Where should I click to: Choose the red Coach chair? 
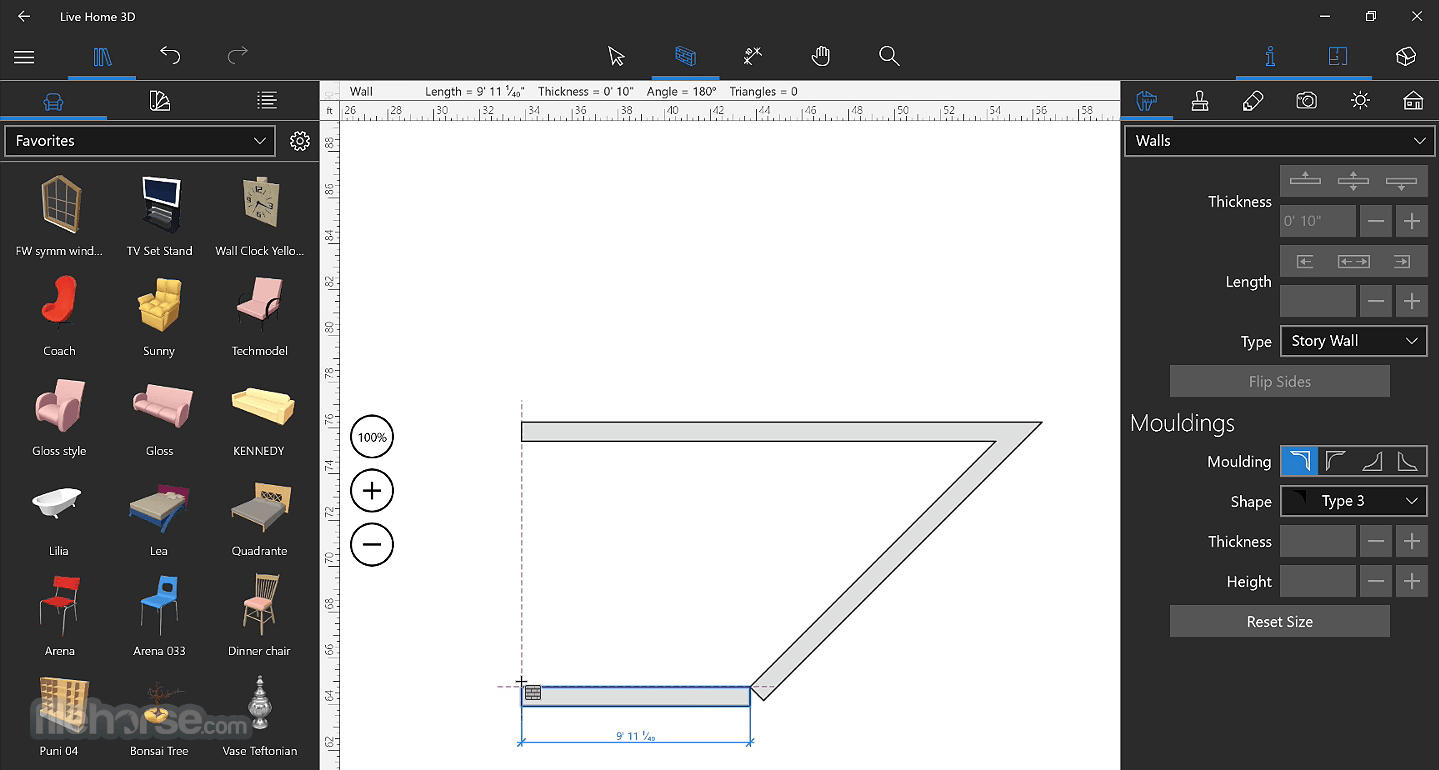coord(59,305)
